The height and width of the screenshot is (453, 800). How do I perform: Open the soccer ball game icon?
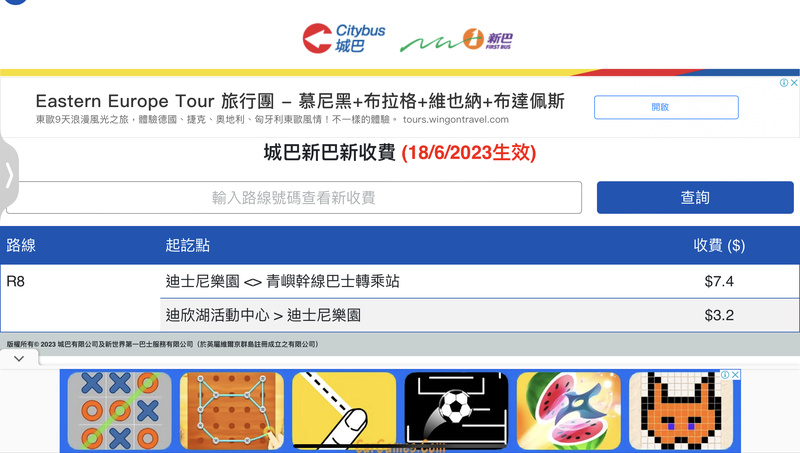456,411
